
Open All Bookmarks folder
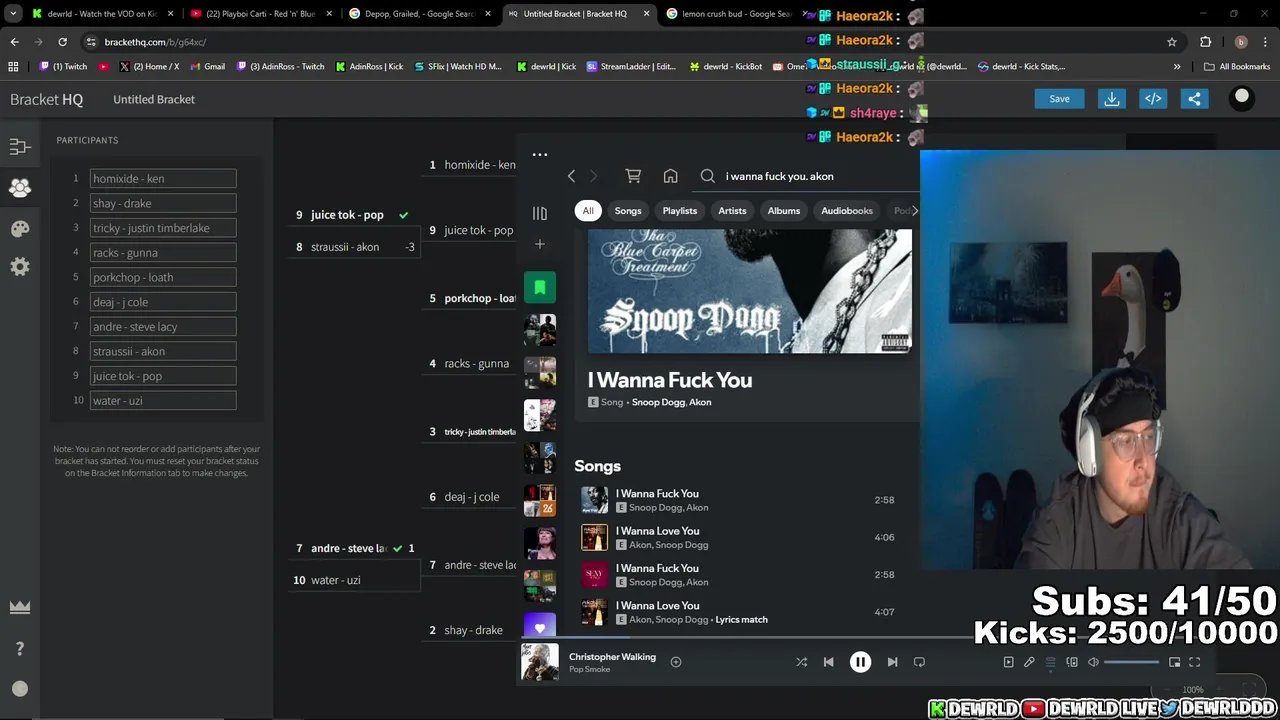tap(1237, 67)
